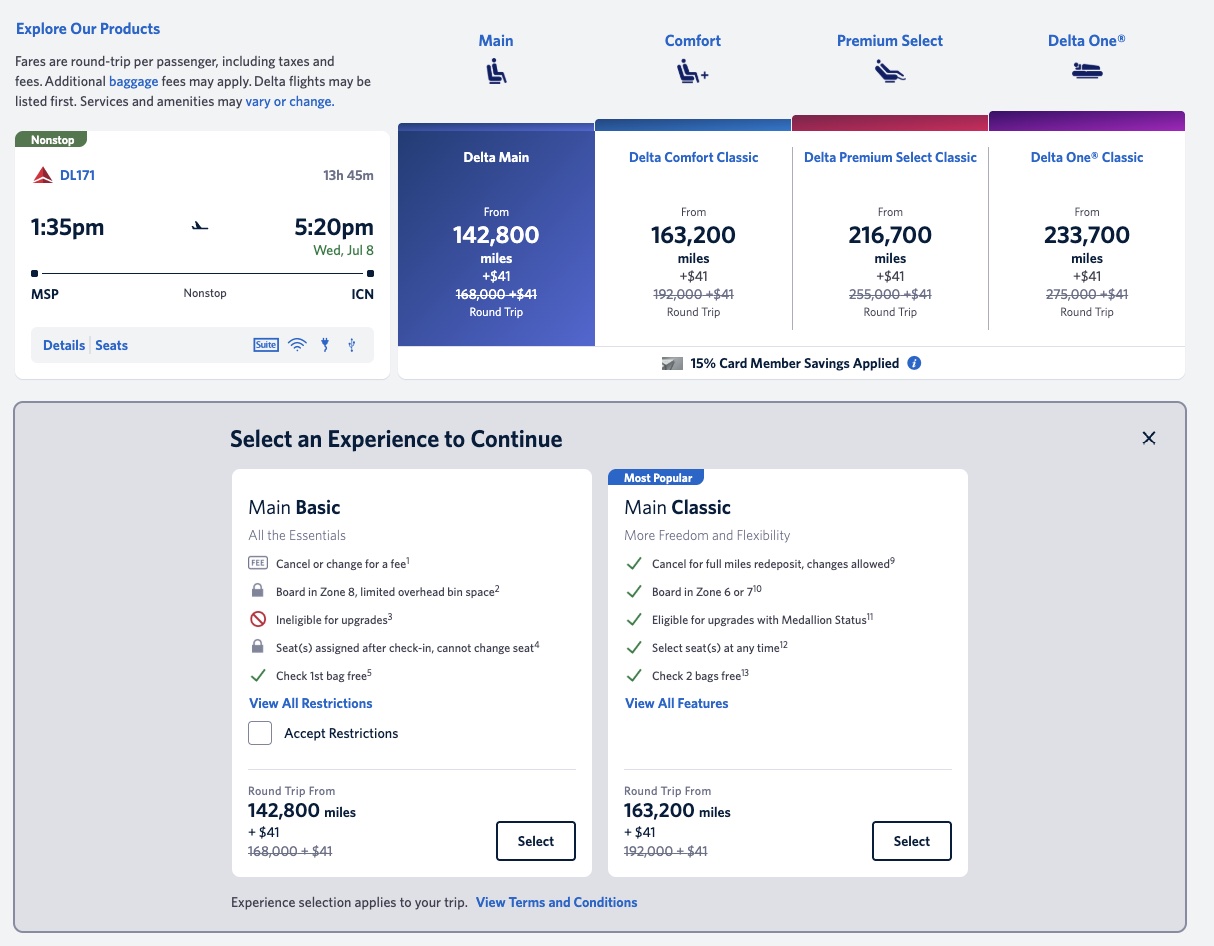The image size is (1214, 946).
Task: Open the Details tab for flight DL171
Action: click(63, 344)
